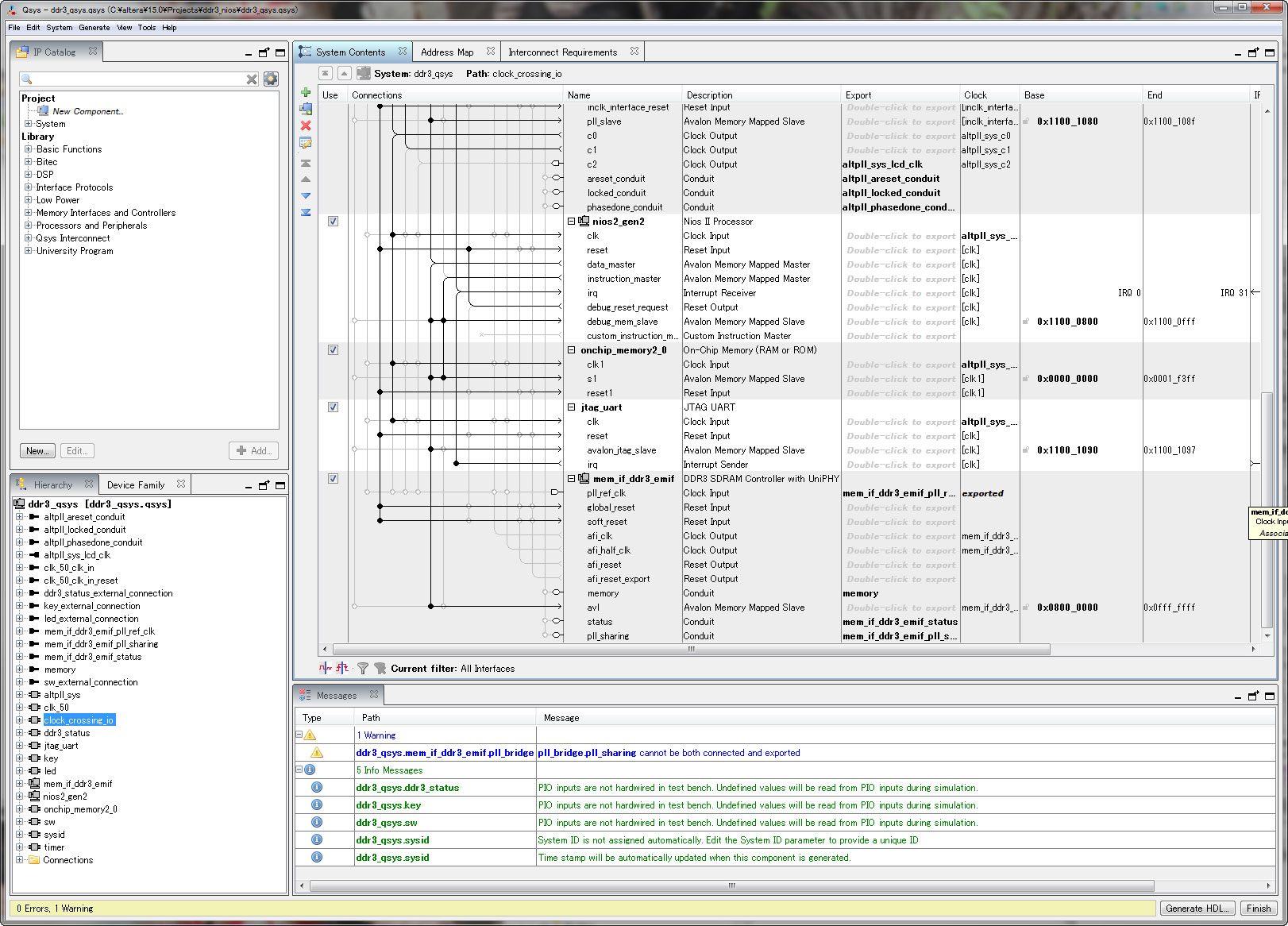Click the move down arrow icon

306,195
